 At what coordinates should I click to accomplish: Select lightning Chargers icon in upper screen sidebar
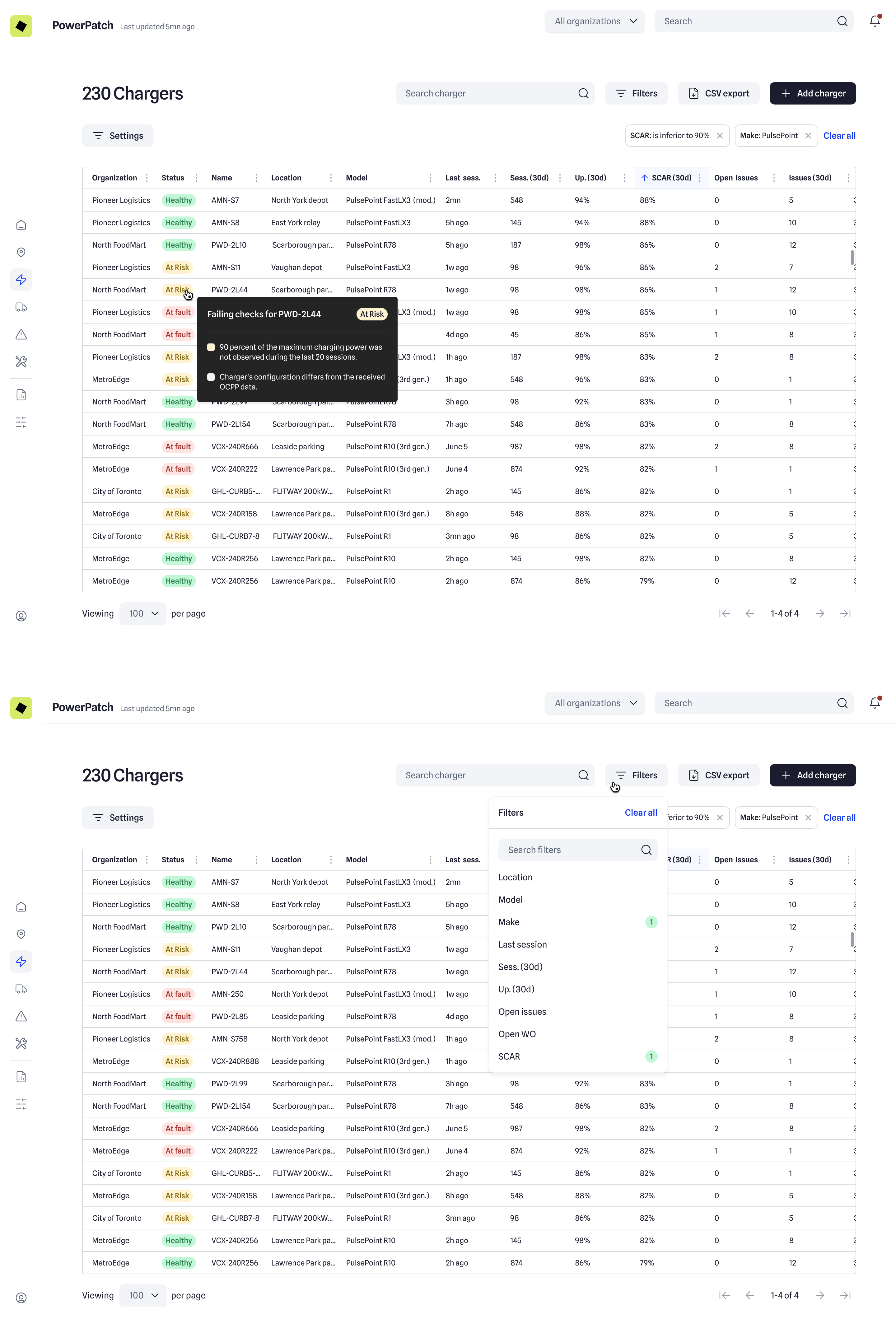[x=21, y=279]
